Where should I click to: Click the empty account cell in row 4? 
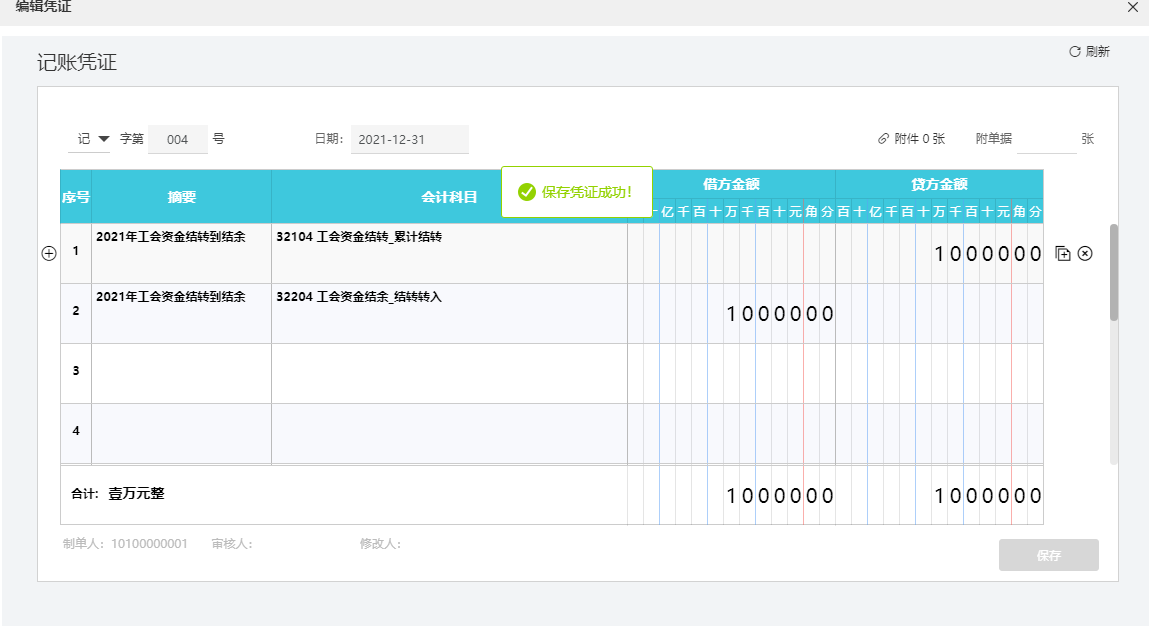[448, 433]
